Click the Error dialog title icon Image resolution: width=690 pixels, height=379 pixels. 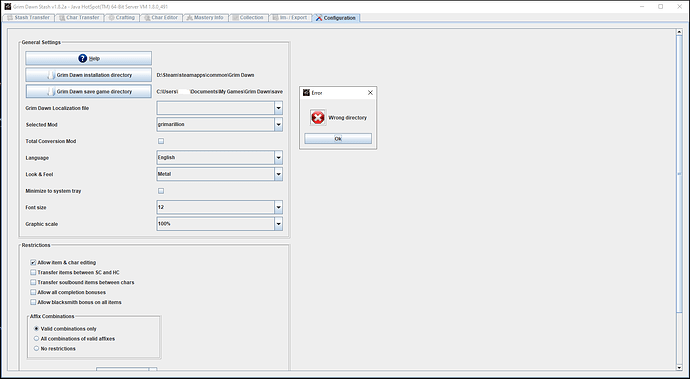(x=306, y=92)
